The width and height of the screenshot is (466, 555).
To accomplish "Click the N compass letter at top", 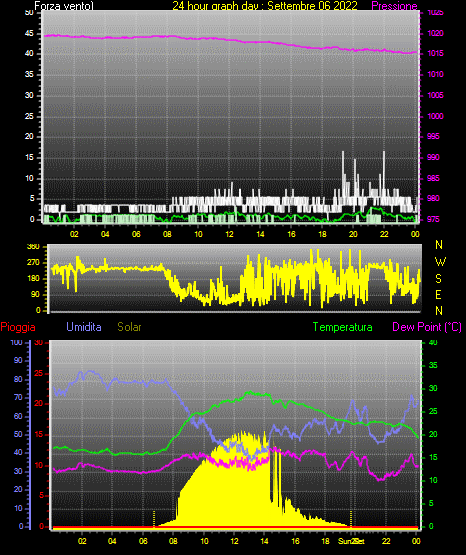I will 439,245.
